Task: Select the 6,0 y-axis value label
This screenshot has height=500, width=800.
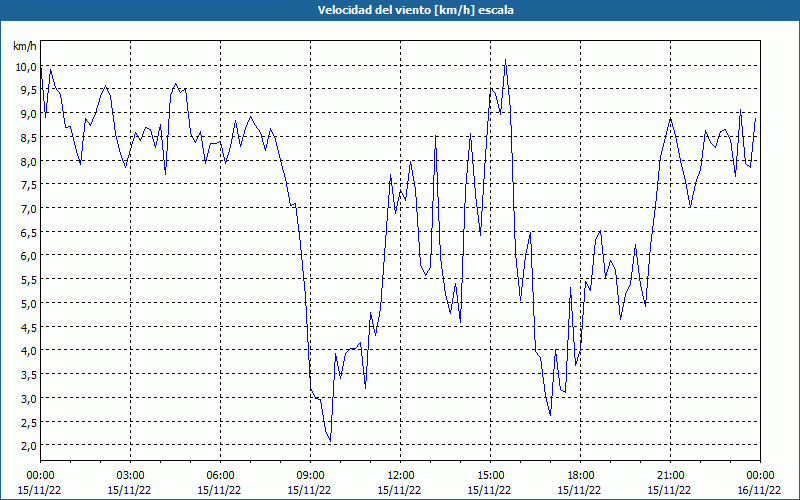Action: [x=29, y=256]
